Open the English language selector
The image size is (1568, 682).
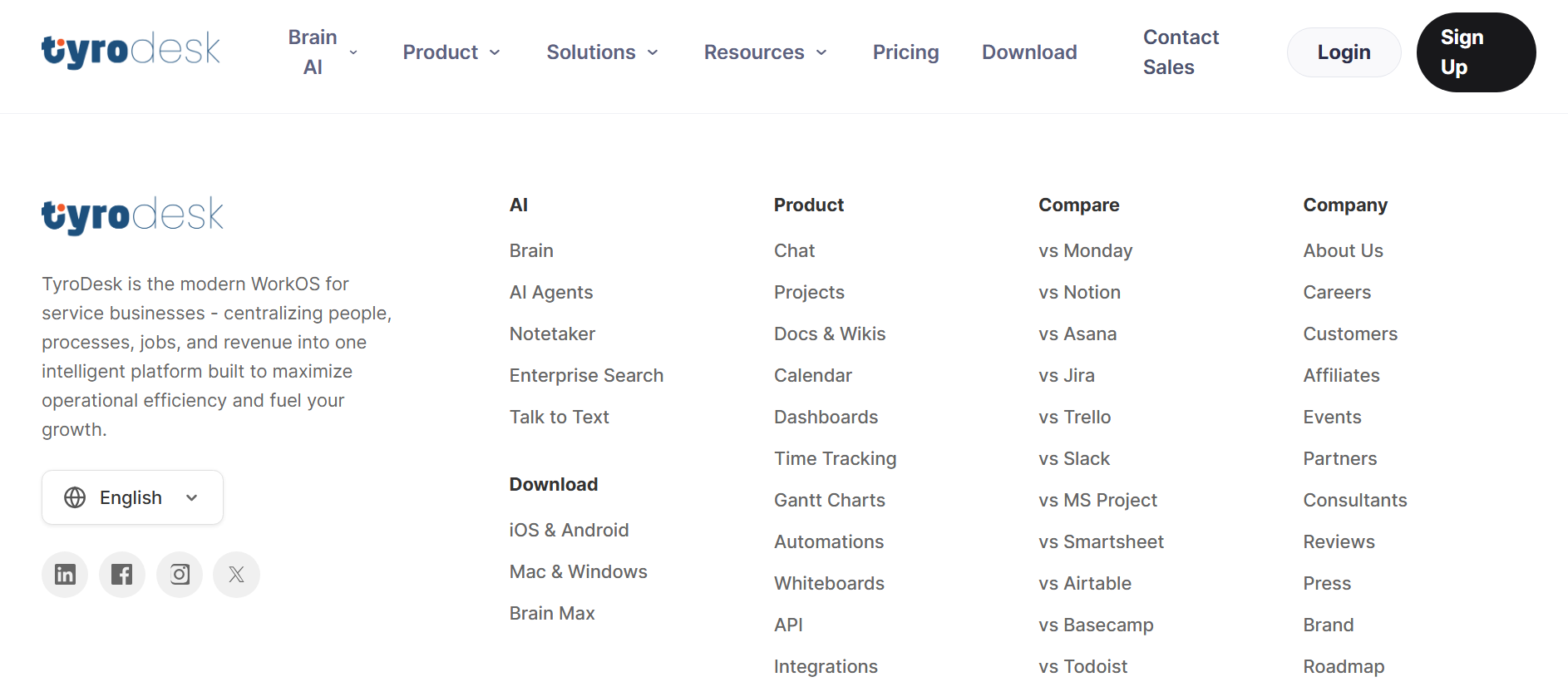[131, 497]
